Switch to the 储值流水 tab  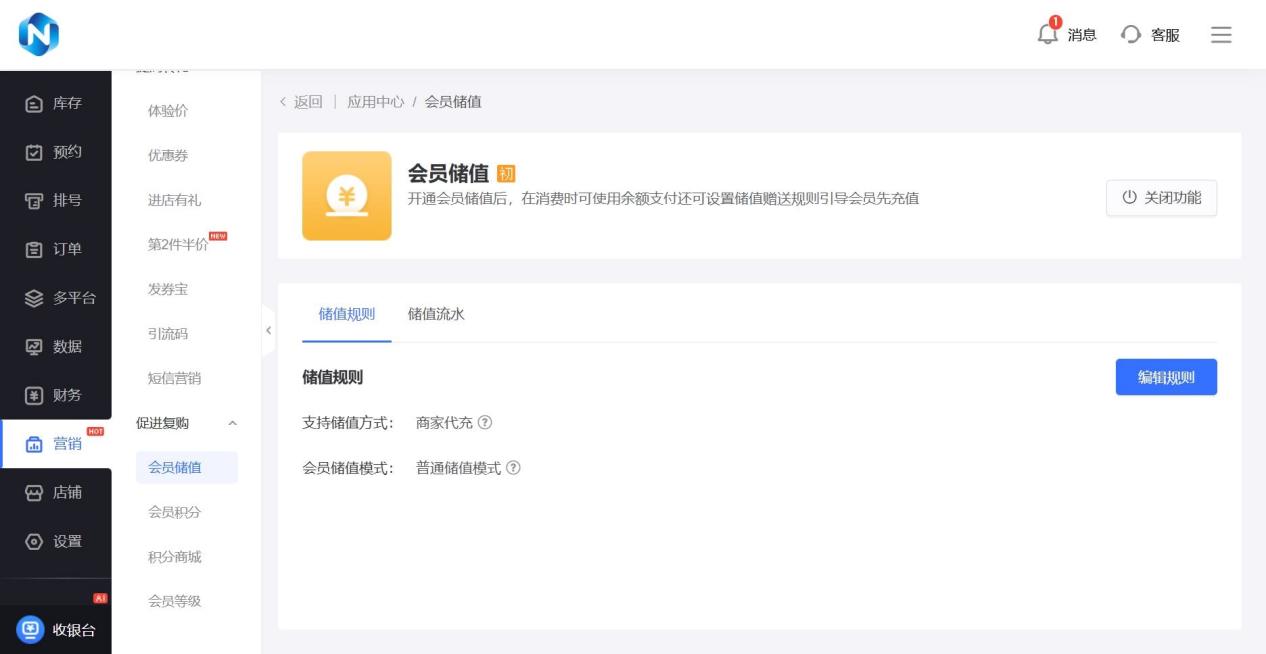435,313
